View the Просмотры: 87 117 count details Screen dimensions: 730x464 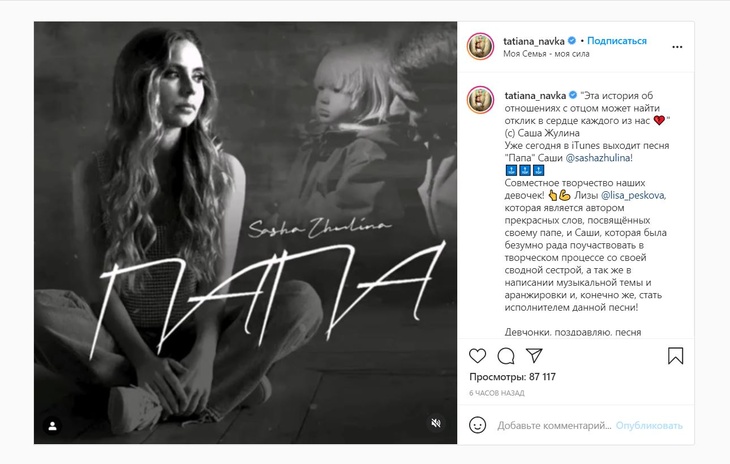(512, 377)
